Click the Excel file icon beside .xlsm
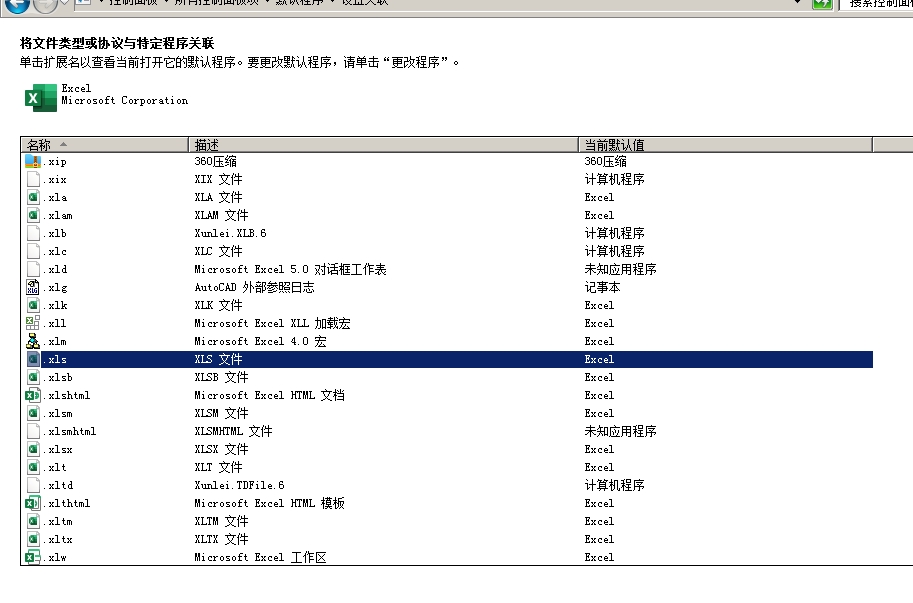 [x=33, y=413]
